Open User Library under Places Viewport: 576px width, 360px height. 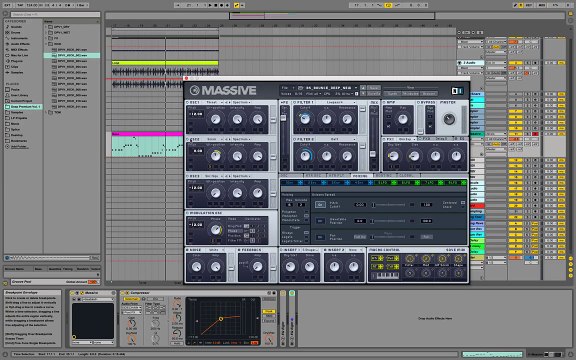tap(19, 95)
